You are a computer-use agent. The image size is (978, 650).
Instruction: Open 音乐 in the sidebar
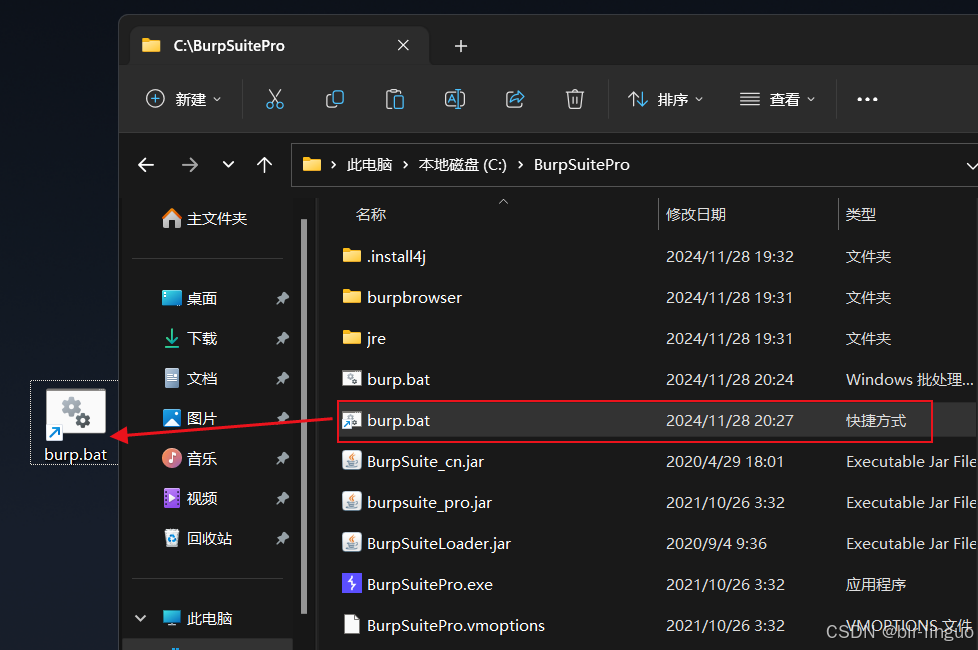pos(190,458)
